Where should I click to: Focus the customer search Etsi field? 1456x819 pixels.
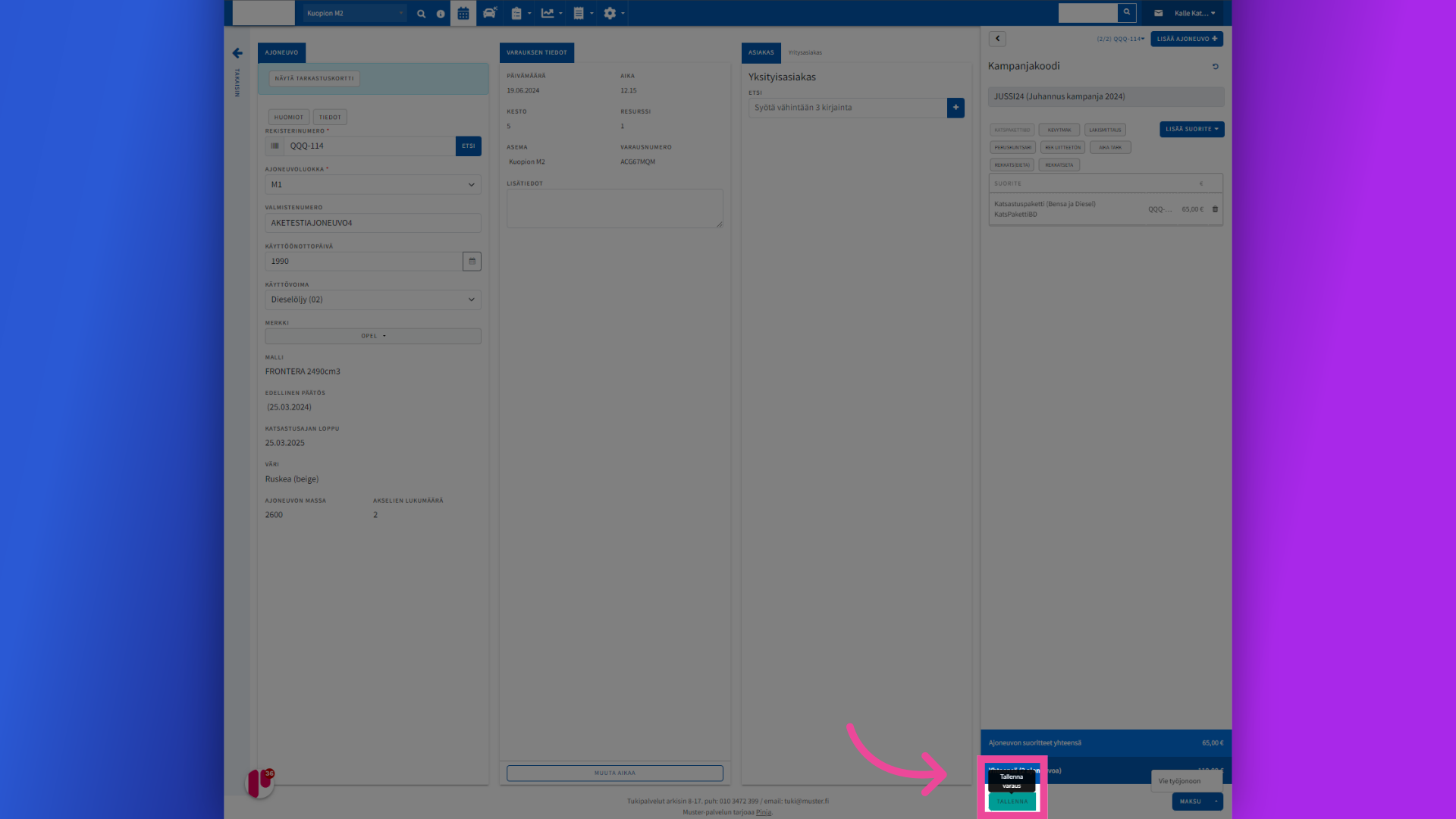pyautogui.click(x=848, y=108)
